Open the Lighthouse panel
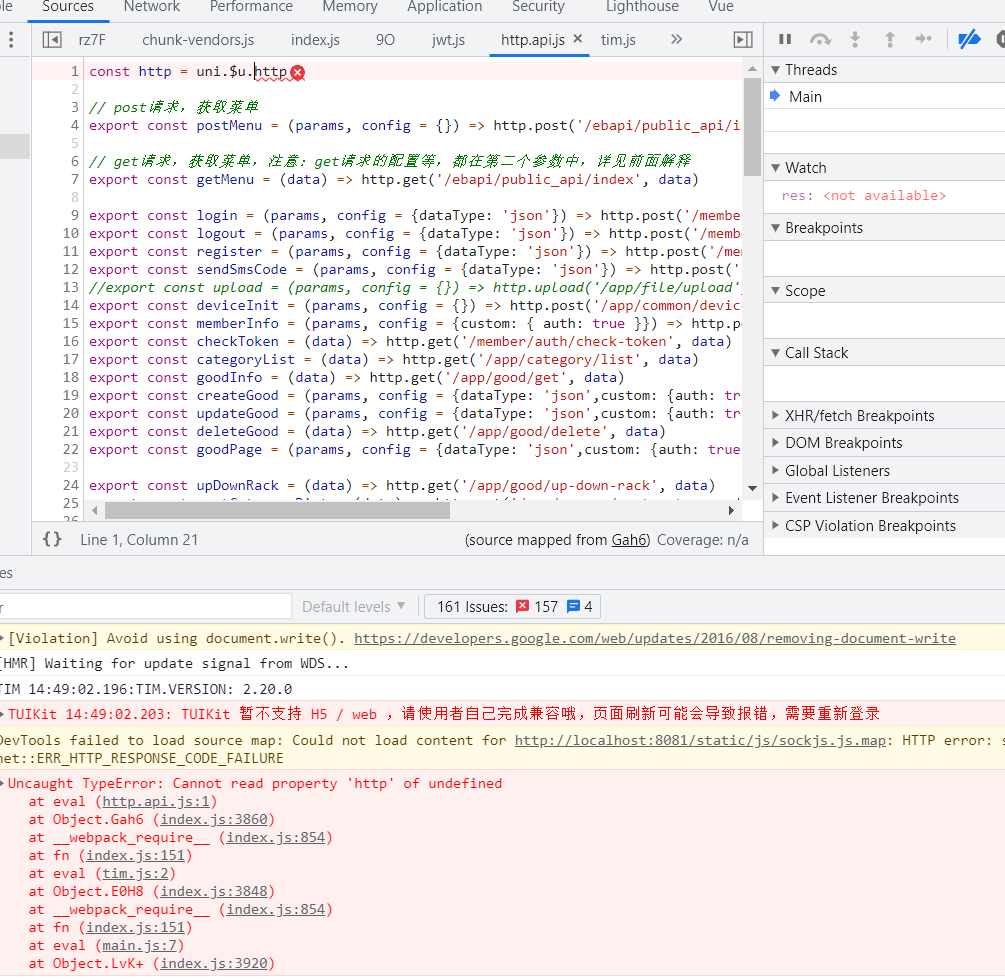 click(x=641, y=8)
